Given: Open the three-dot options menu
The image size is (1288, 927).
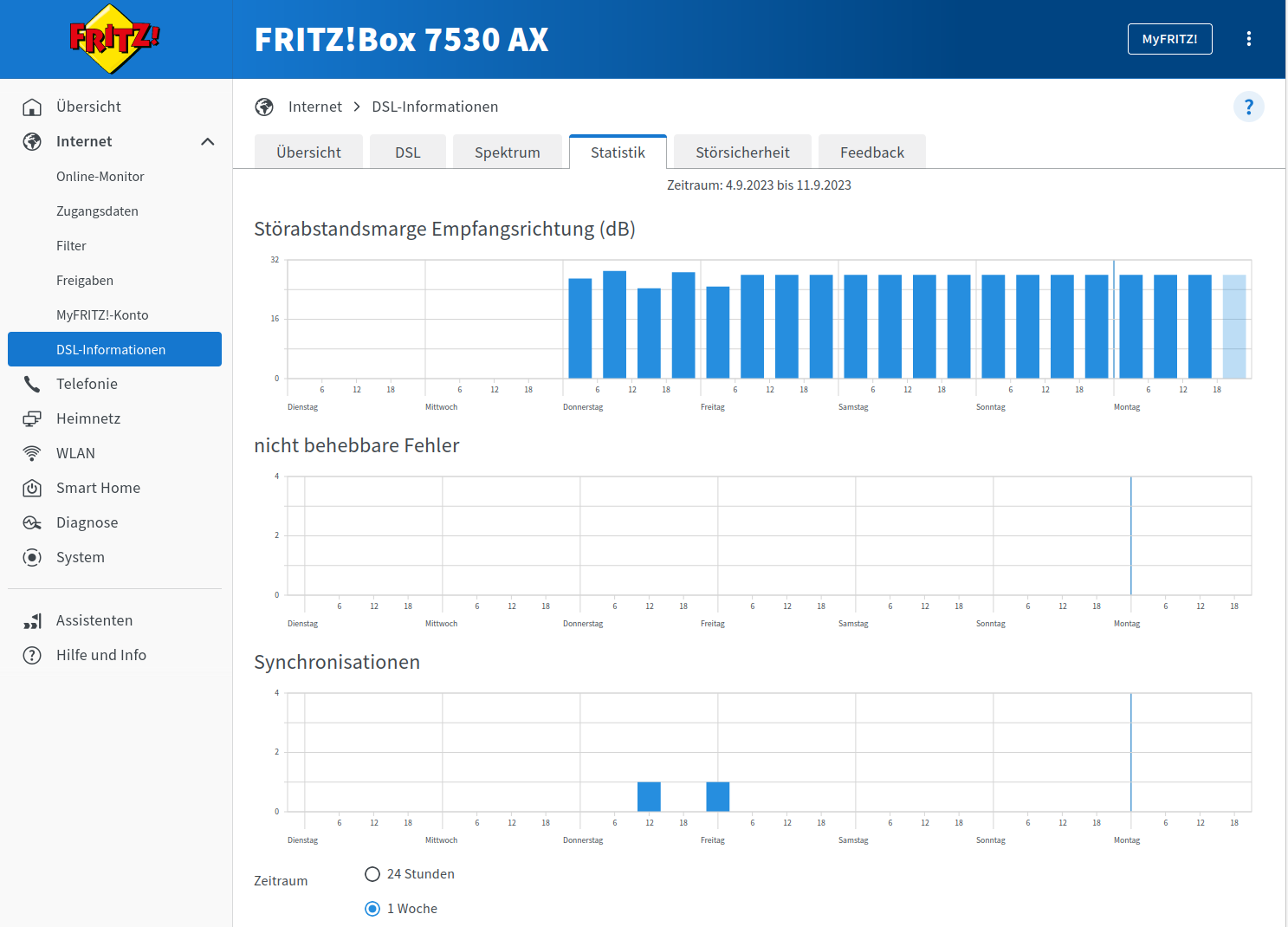Looking at the screenshot, I should click(1248, 39).
